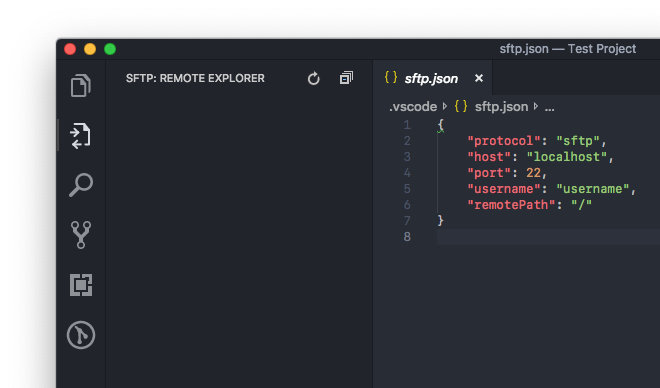
Task: Expand breadcrumb arrow after .vscode
Action: tap(445, 106)
